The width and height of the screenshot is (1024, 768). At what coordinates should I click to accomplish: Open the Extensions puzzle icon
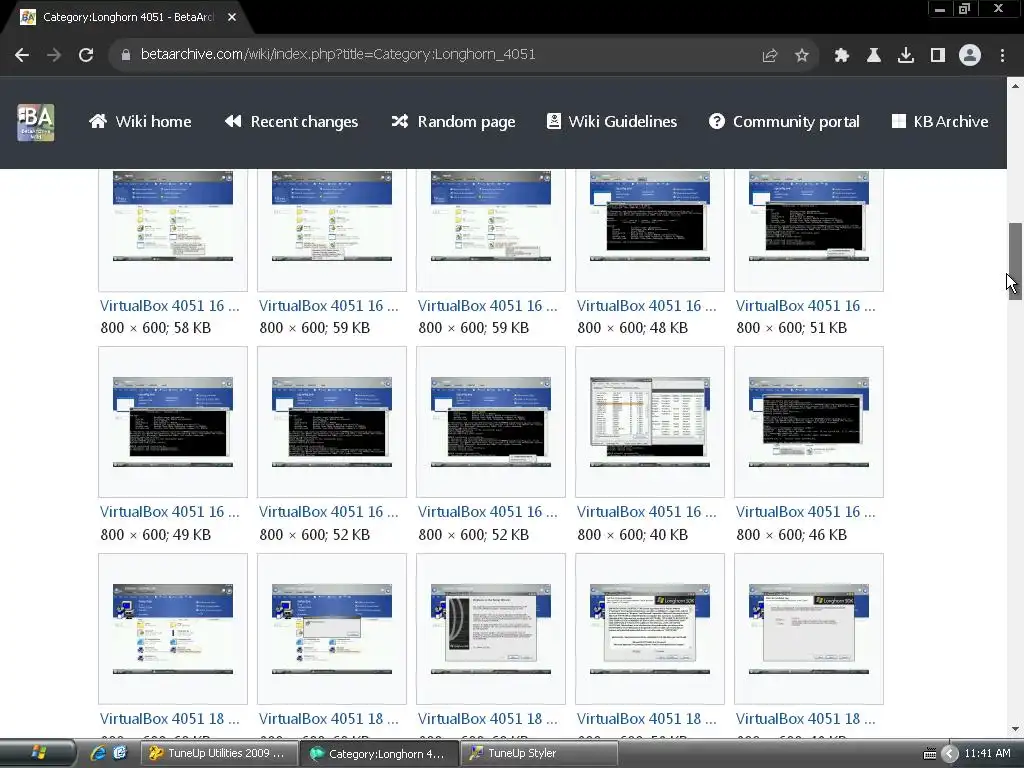pos(841,56)
